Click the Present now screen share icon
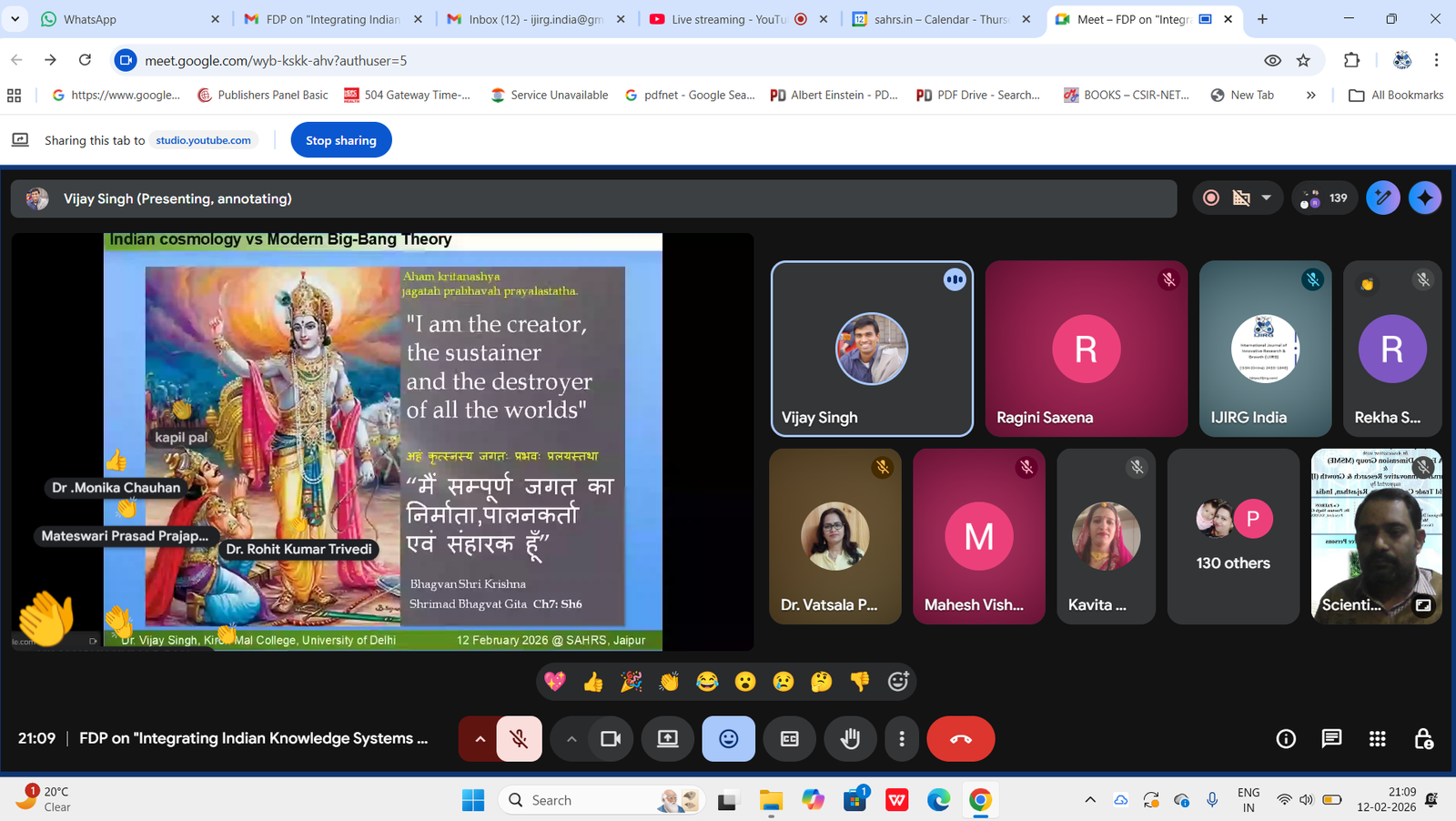Viewport: 1456px width, 821px height. pos(668,739)
